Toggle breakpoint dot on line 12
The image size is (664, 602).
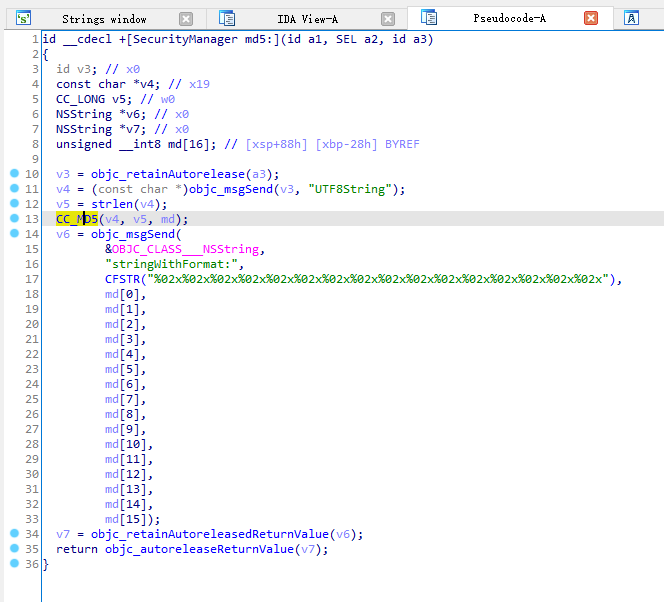(14, 203)
